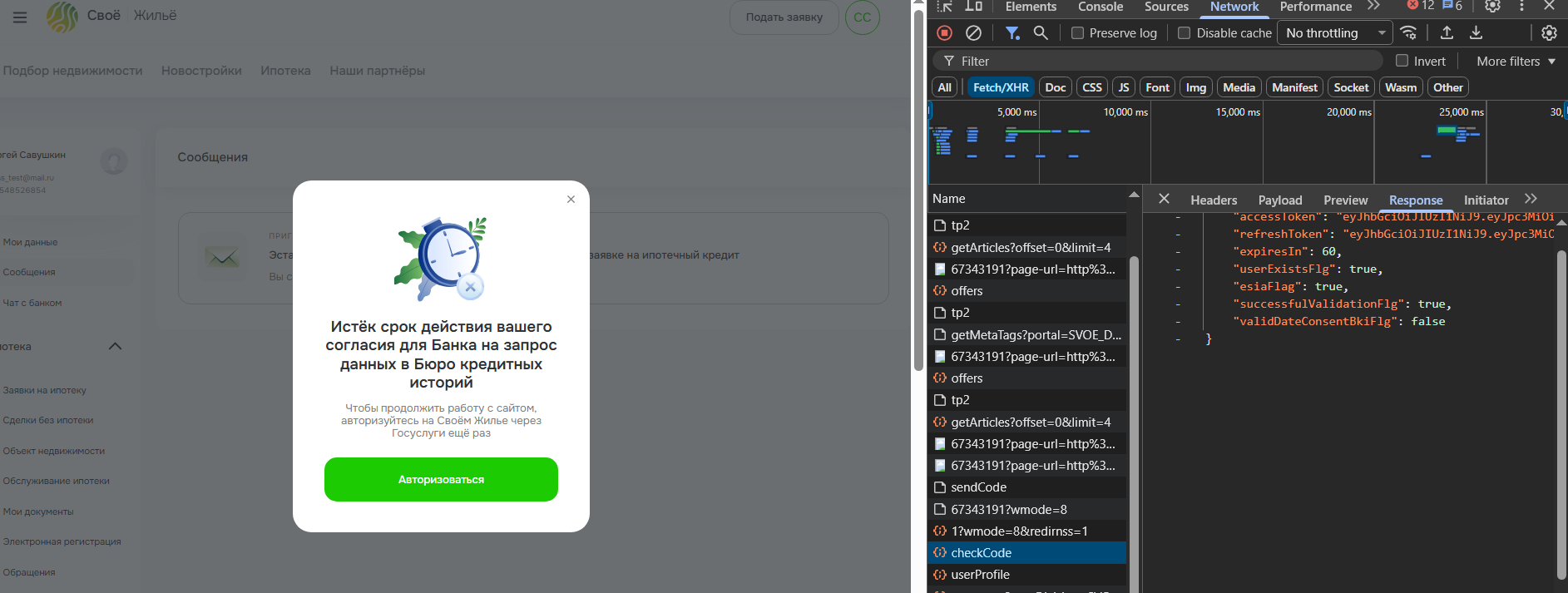The width and height of the screenshot is (1568, 593).
Task: Open network conditions via the Wi-Fi icon
Action: click(x=1408, y=33)
